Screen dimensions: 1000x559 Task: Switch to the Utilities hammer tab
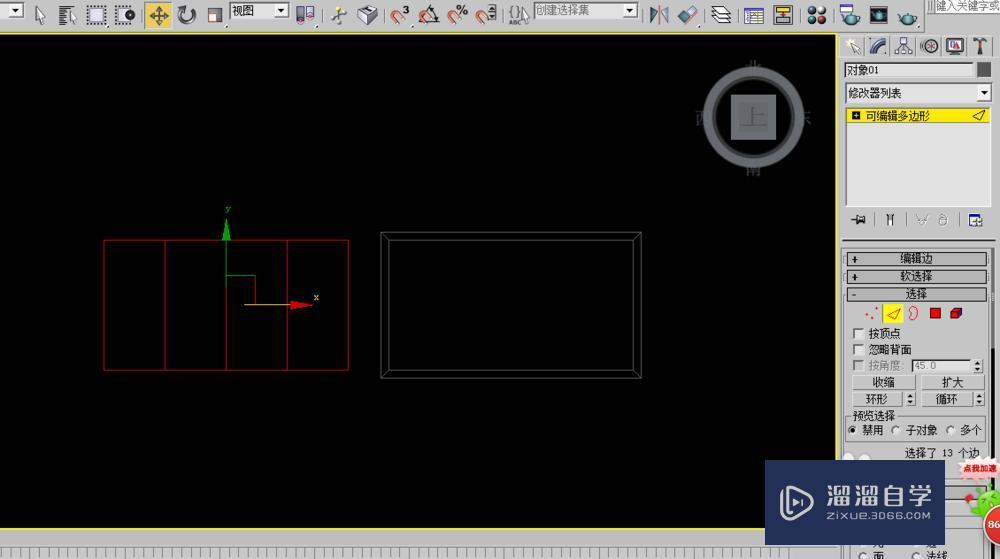(x=980, y=46)
